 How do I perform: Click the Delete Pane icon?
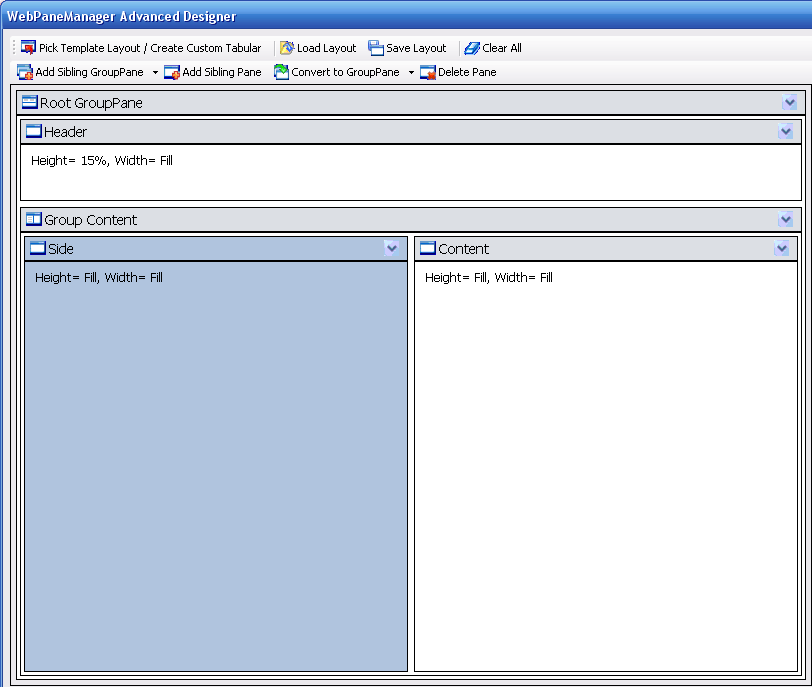pos(428,72)
